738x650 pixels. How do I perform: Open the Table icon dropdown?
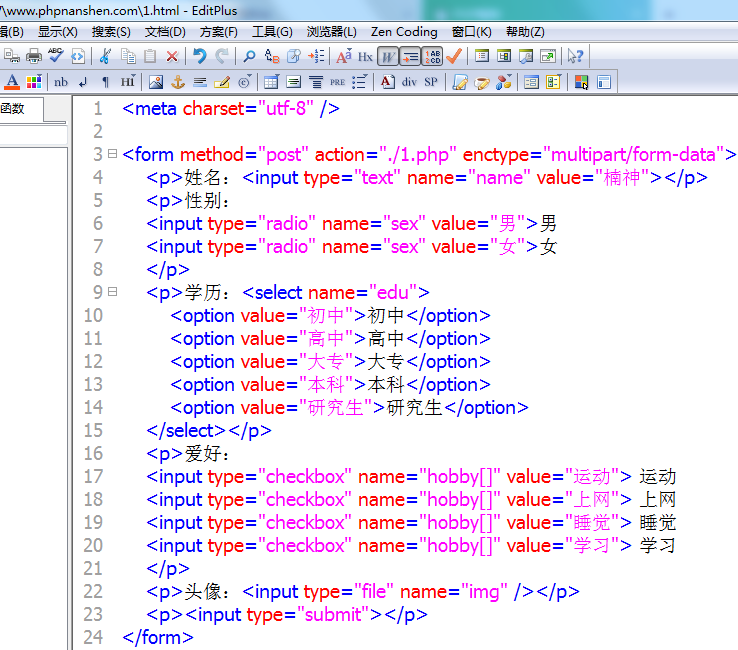click(272, 82)
